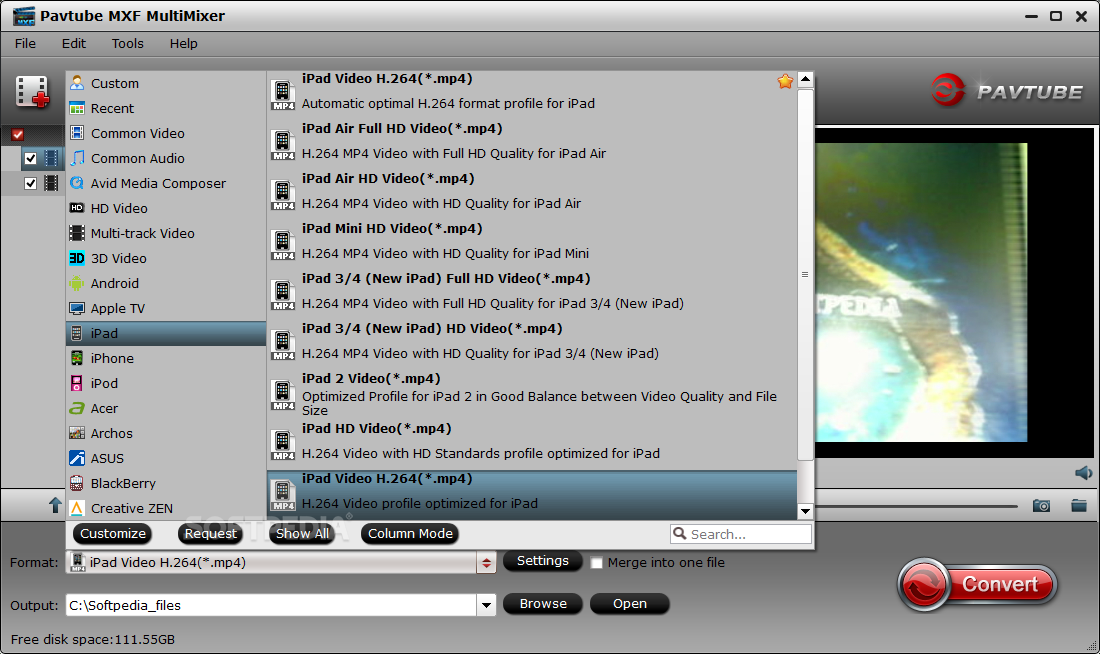Select the Avid Media Composer category
The height and width of the screenshot is (654, 1100).
[166, 183]
